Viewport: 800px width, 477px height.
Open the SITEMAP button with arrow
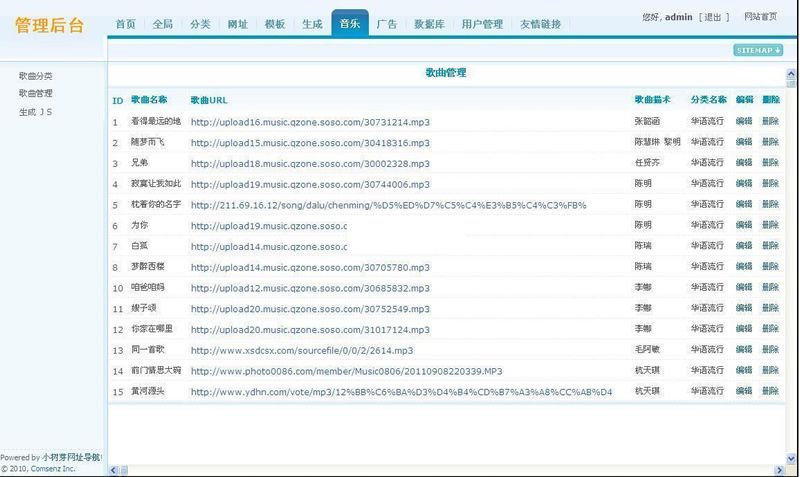tap(758, 50)
